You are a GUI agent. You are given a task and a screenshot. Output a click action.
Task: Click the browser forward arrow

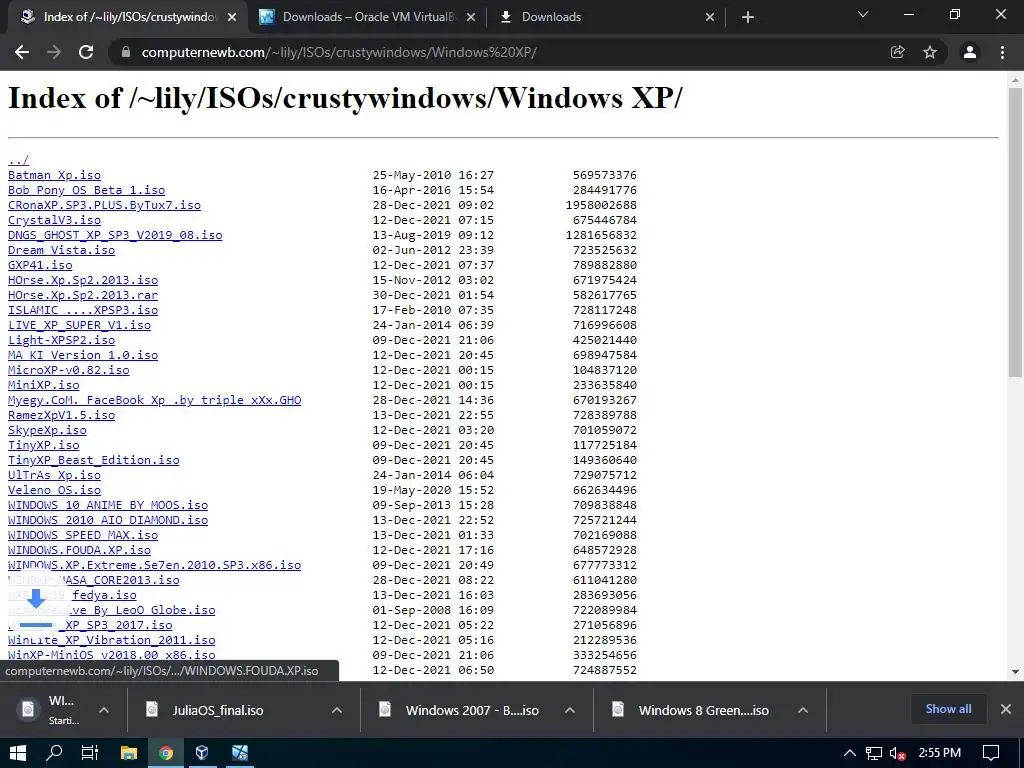point(54,52)
